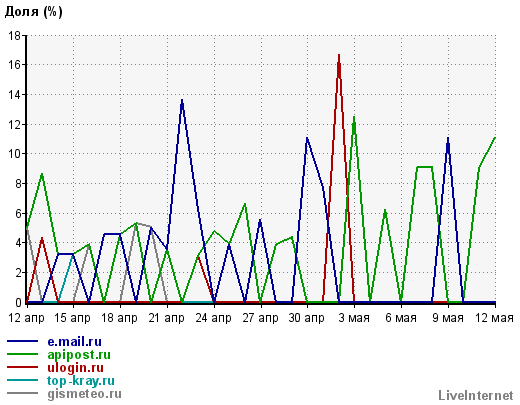Viewport: 520px width, 405px height.
Task: Click the red ulogin.ru peak near 16
Action: tap(339, 56)
